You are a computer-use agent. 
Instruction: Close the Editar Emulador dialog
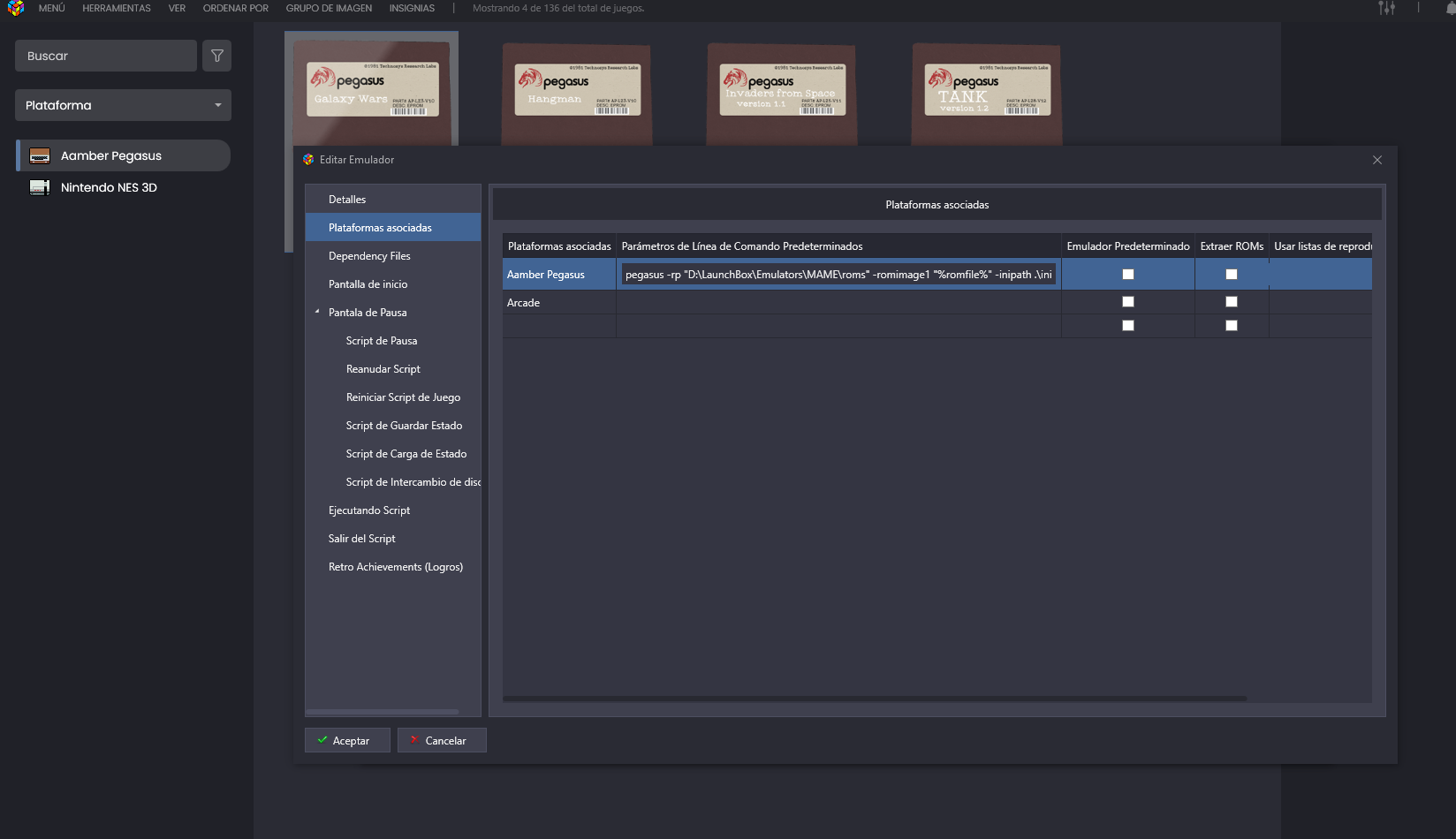tap(1377, 160)
